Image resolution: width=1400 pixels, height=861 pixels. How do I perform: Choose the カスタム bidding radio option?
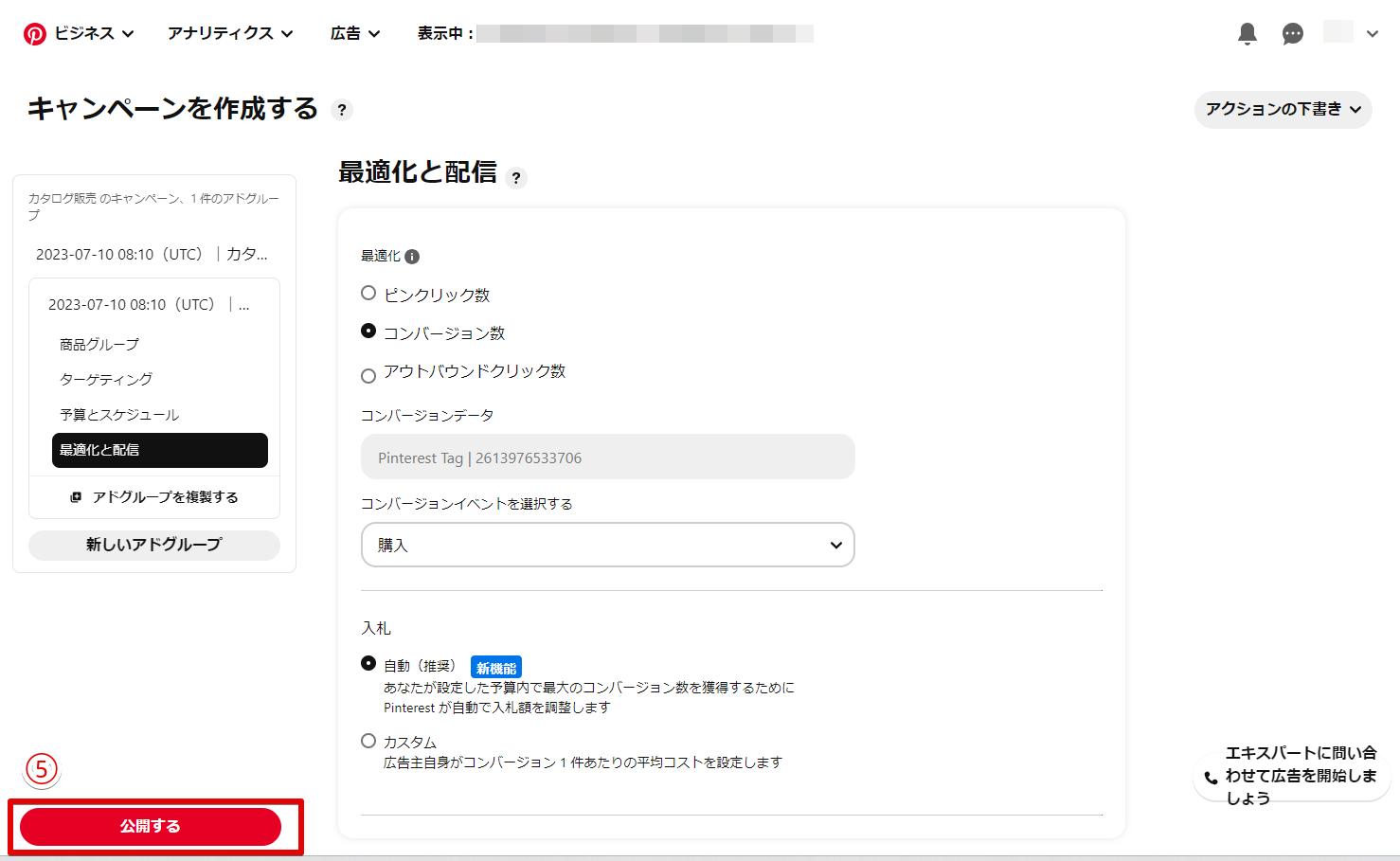click(x=368, y=741)
